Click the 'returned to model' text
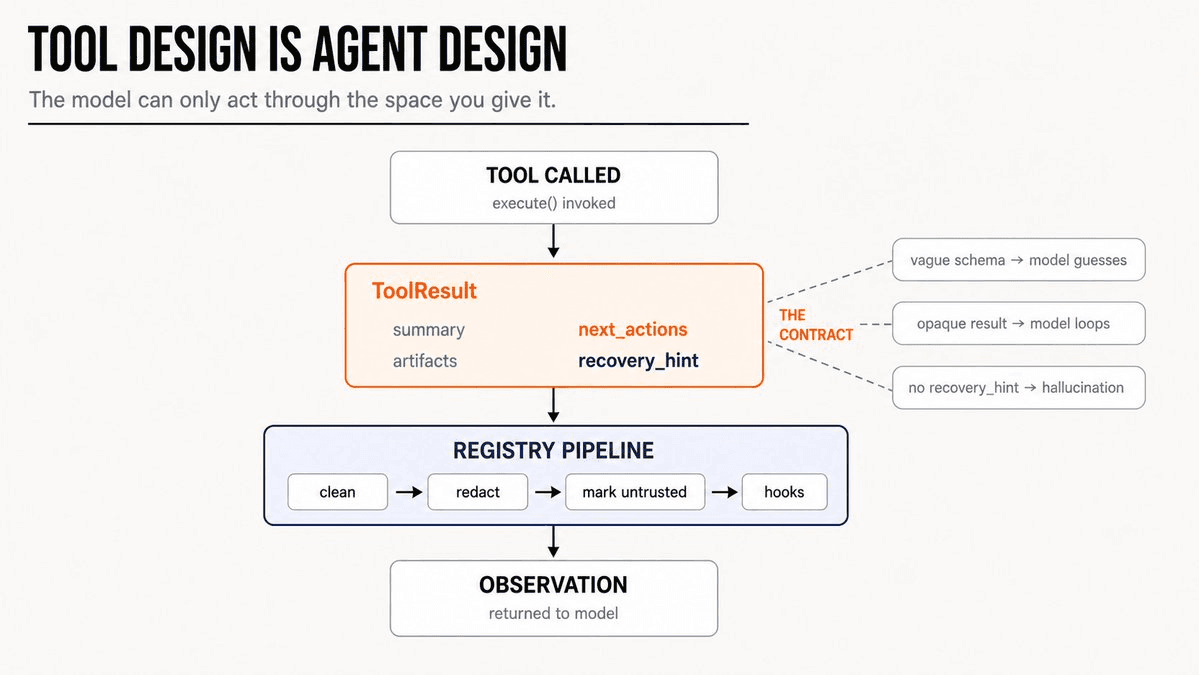 (554, 613)
